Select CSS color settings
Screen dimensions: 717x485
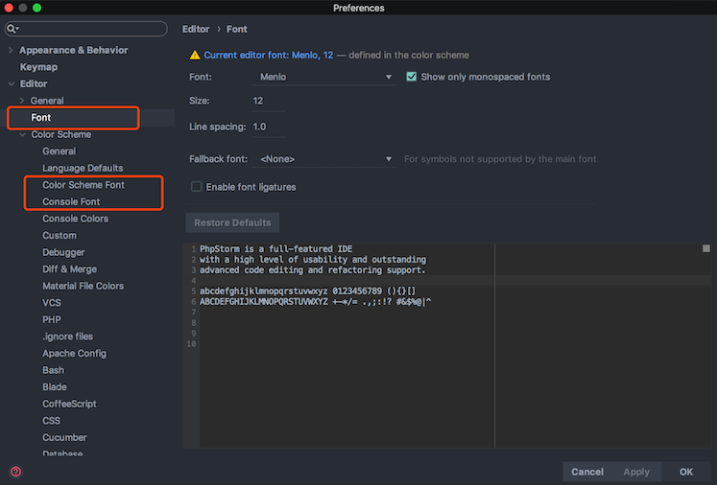click(51, 421)
